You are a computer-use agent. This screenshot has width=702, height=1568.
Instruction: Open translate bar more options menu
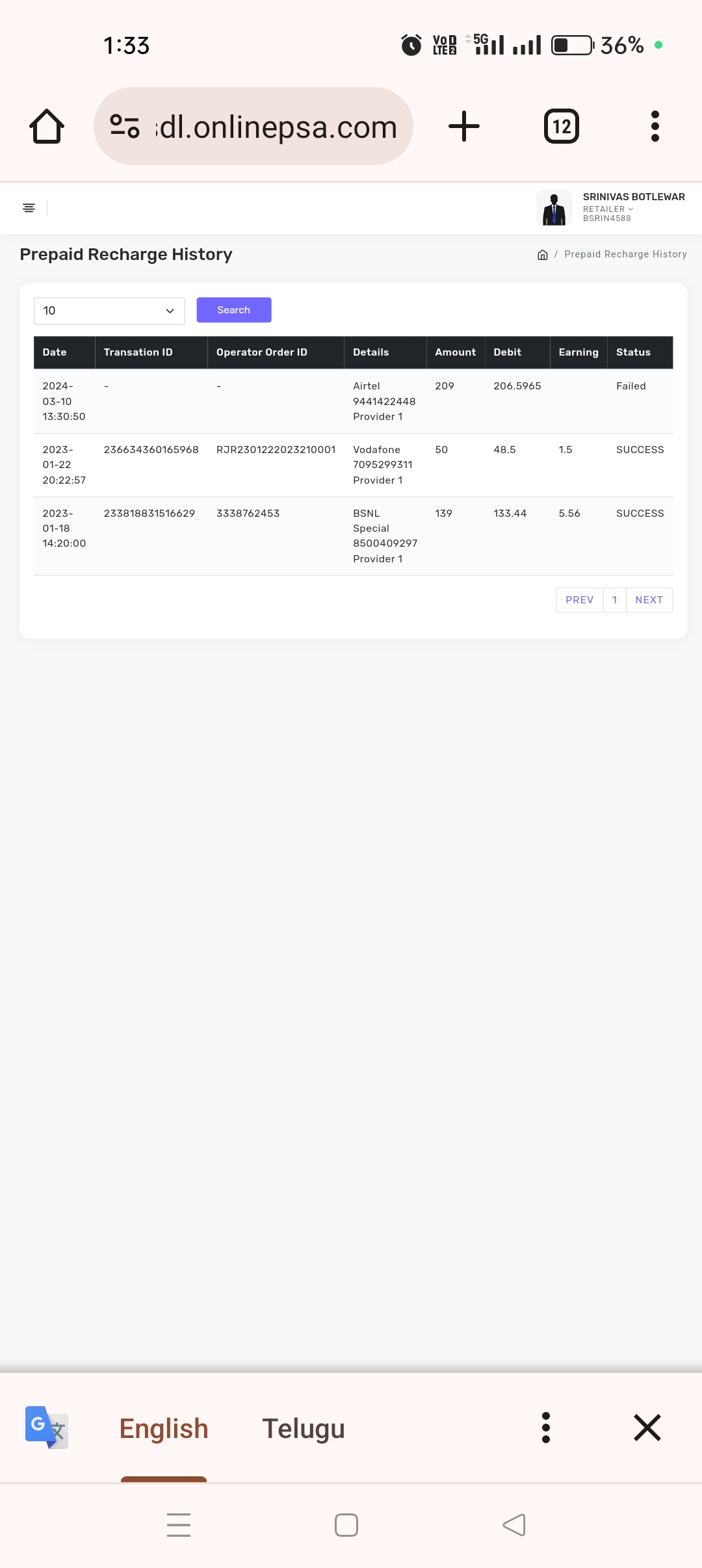545,1428
